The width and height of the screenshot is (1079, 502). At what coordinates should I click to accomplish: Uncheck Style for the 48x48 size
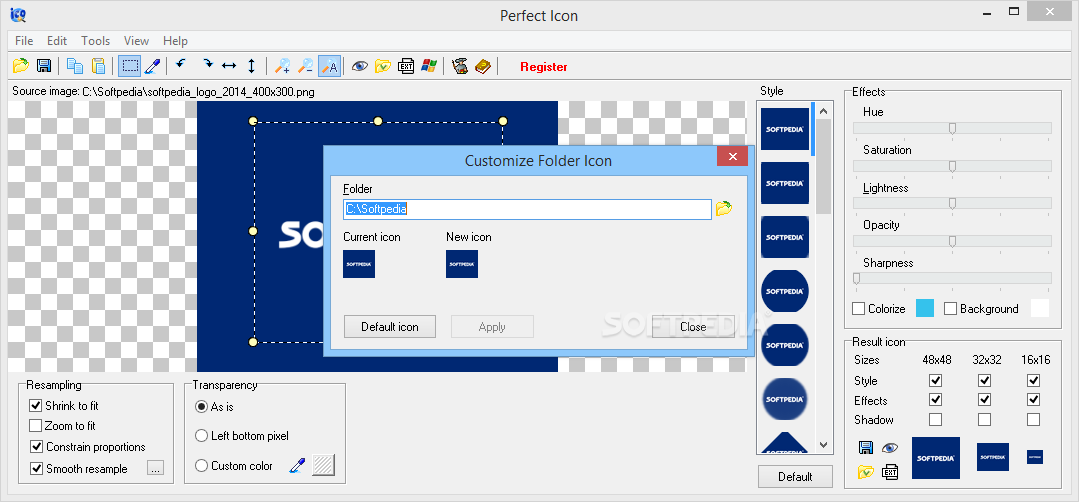tap(935, 380)
